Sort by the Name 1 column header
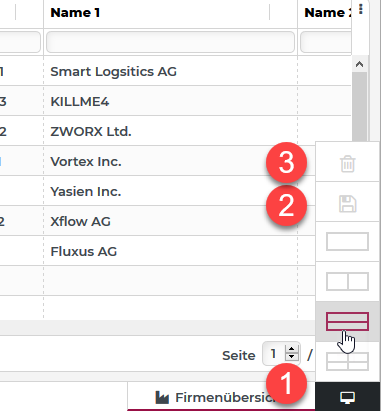Screen dimensions: 381x411 [x=75, y=13]
